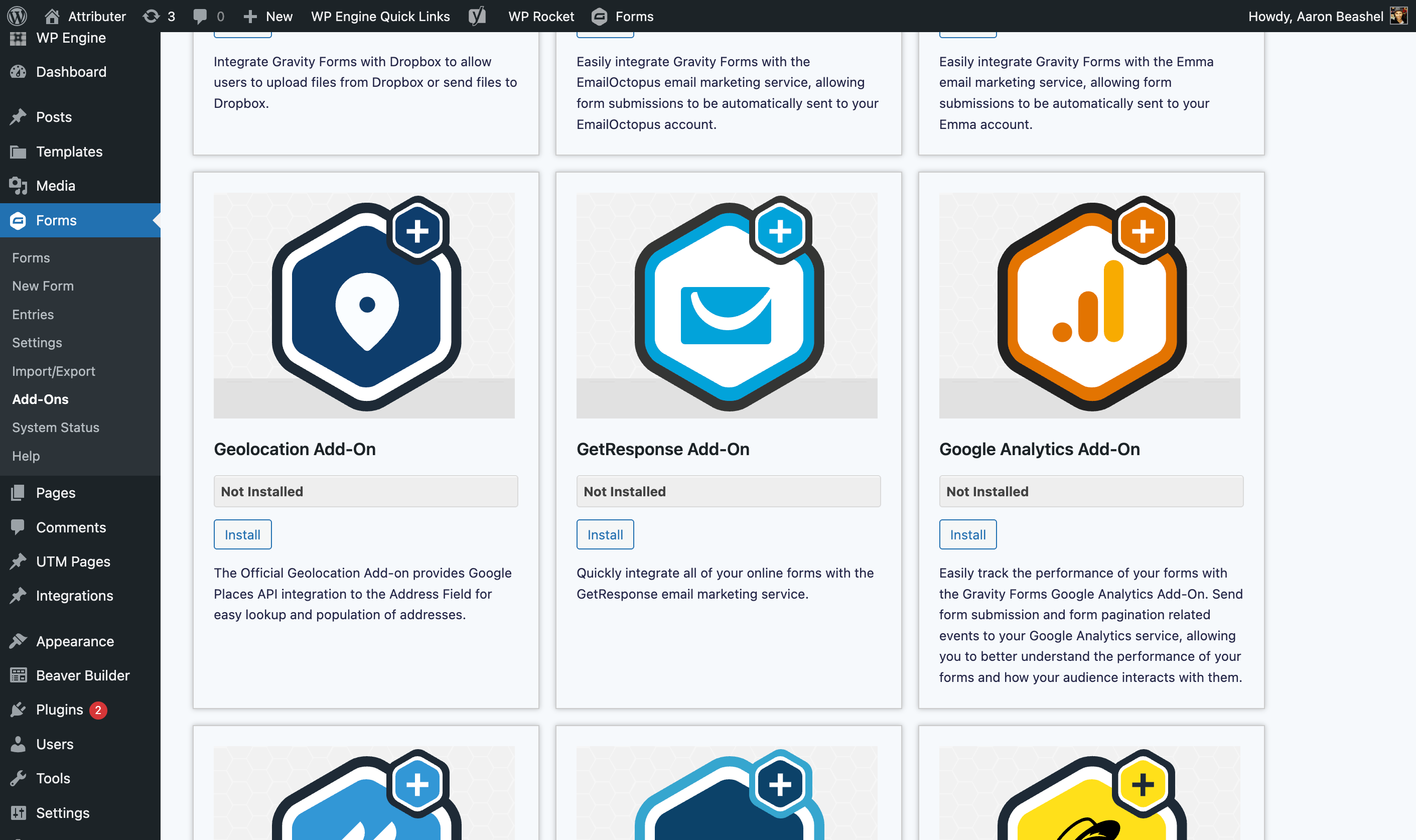Go to Attributer site name link
The height and width of the screenshot is (840, 1416).
tap(97, 17)
